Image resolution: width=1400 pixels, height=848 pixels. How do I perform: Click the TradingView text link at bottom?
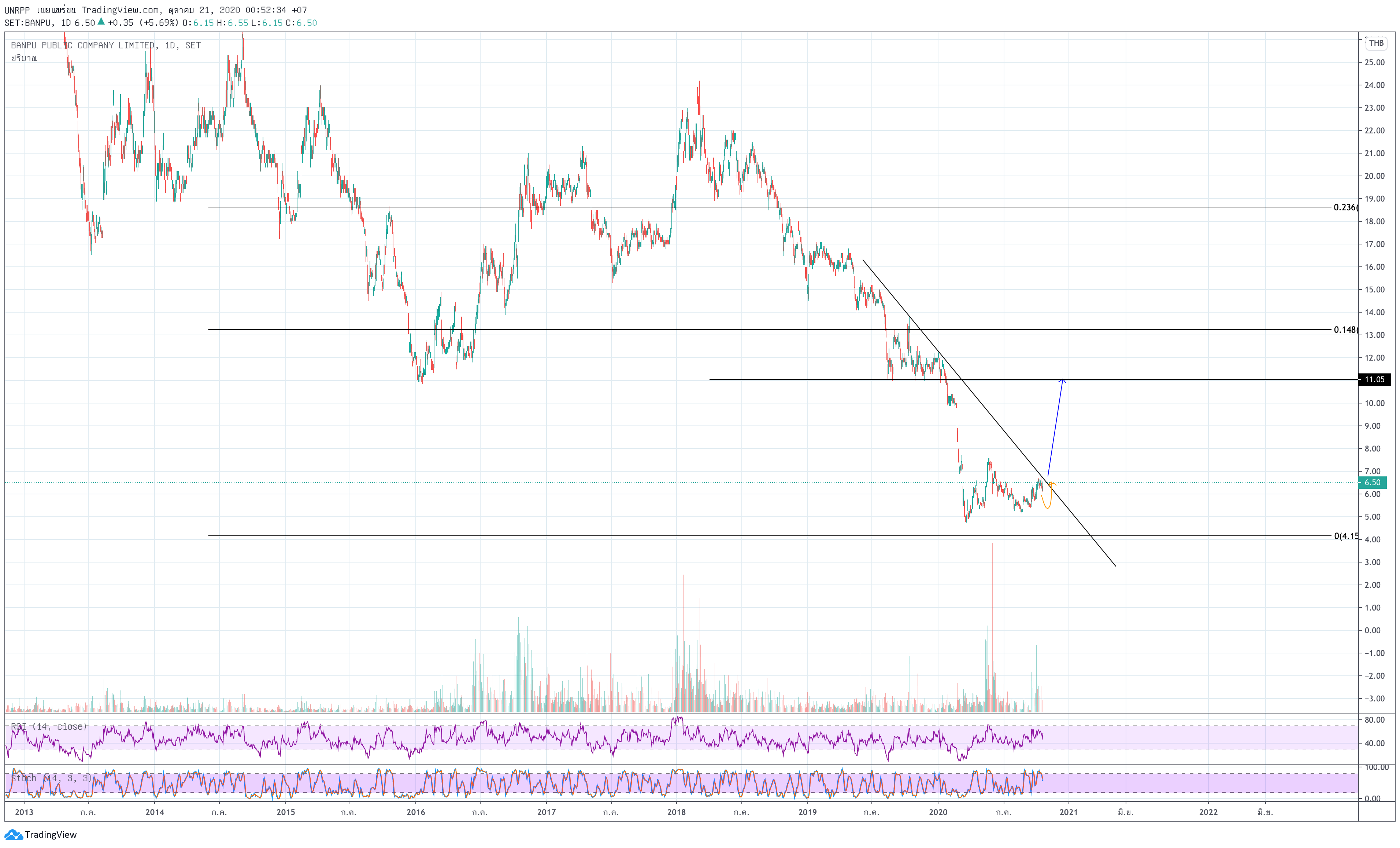tap(51, 834)
